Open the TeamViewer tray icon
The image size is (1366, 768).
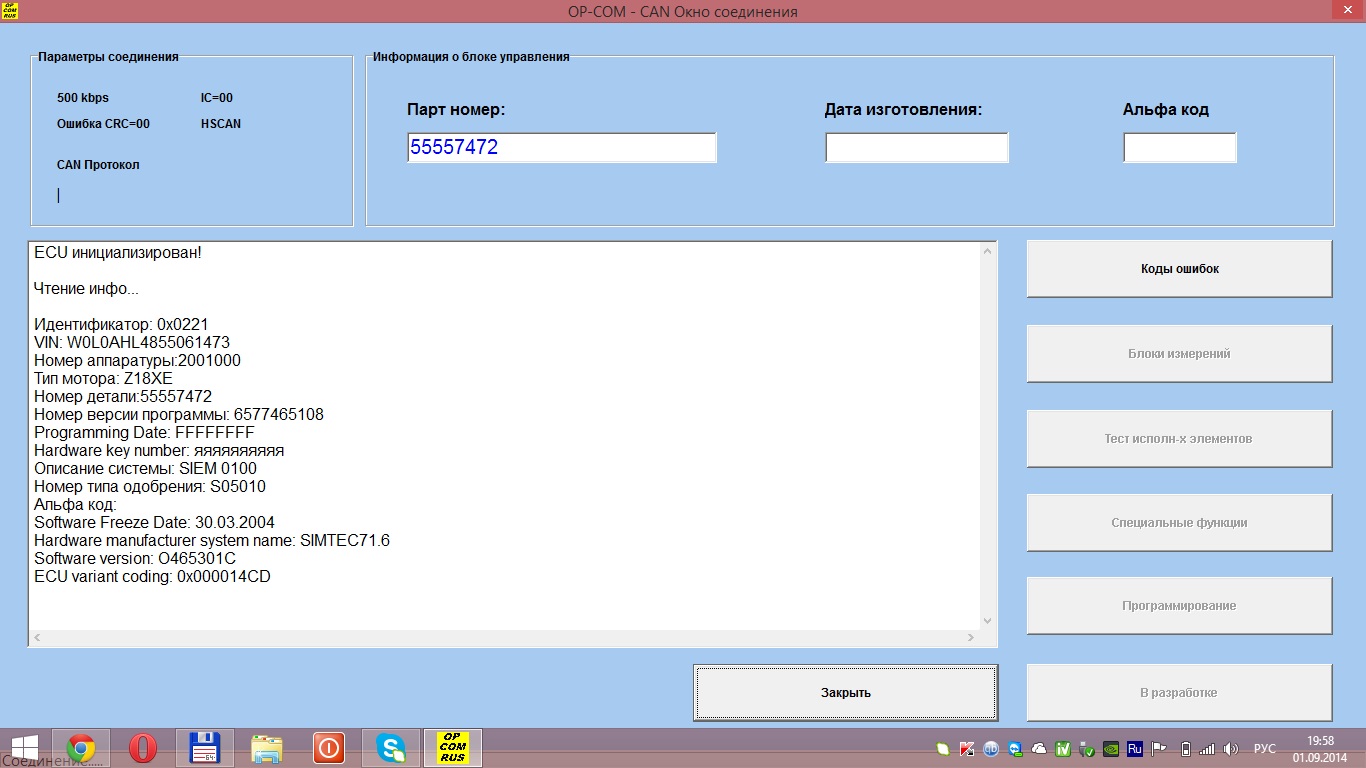click(1015, 748)
